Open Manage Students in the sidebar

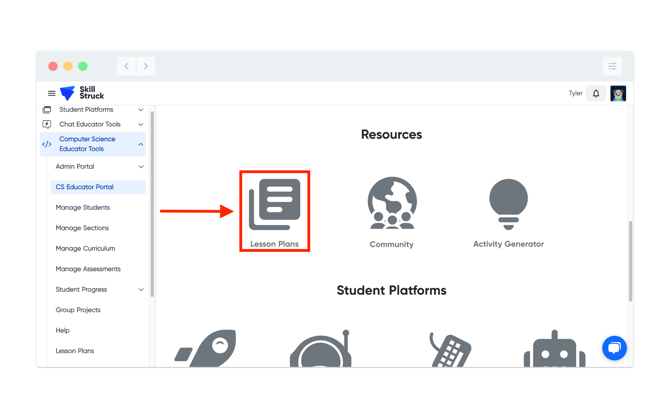83,208
